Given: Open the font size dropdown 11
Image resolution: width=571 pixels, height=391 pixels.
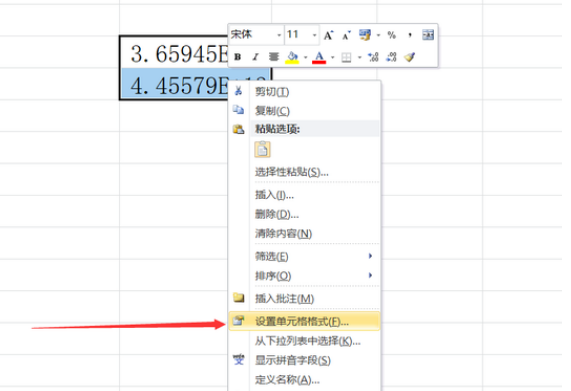Looking at the screenshot, I should (315, 35).
